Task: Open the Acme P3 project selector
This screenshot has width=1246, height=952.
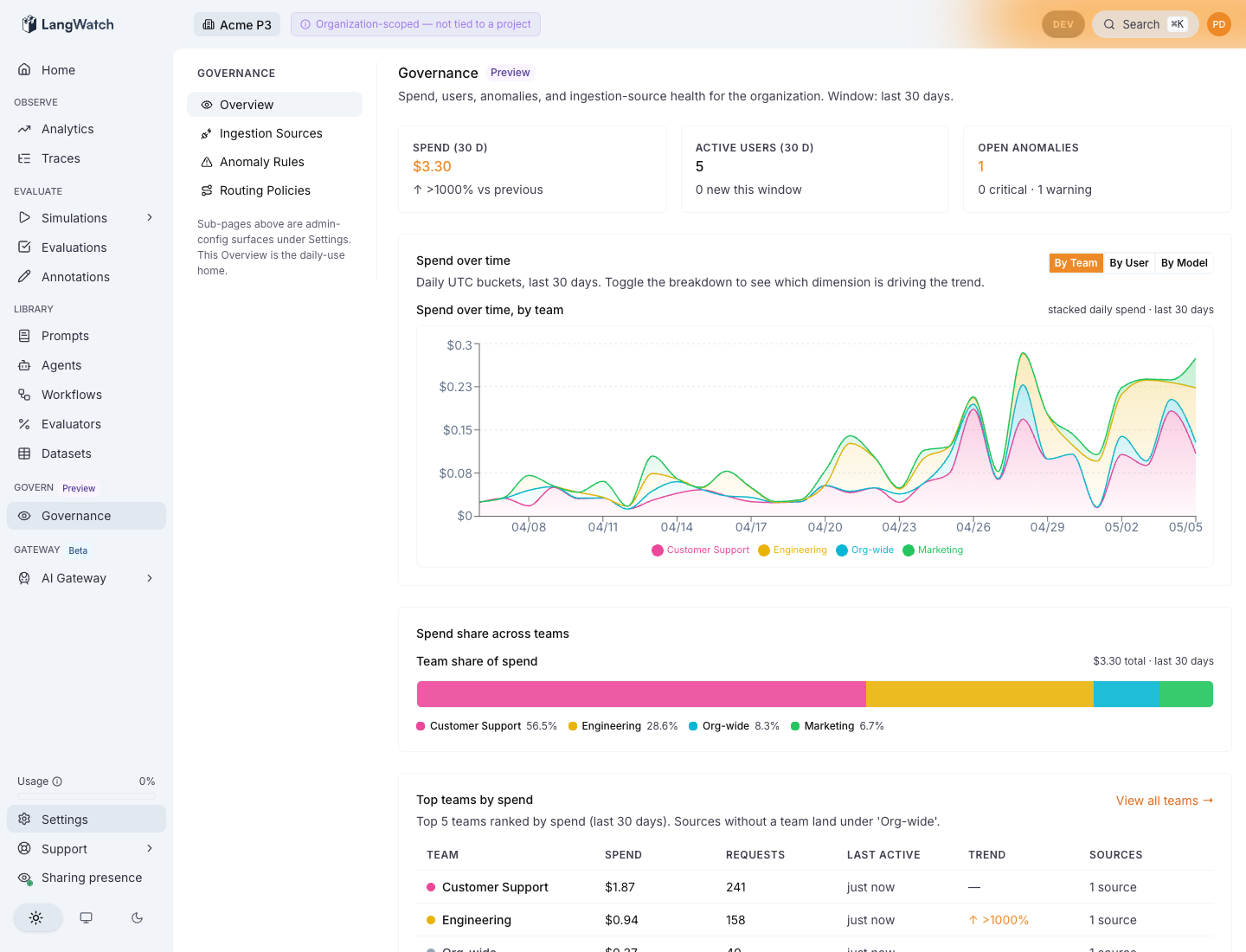Action: click(237, 24)
